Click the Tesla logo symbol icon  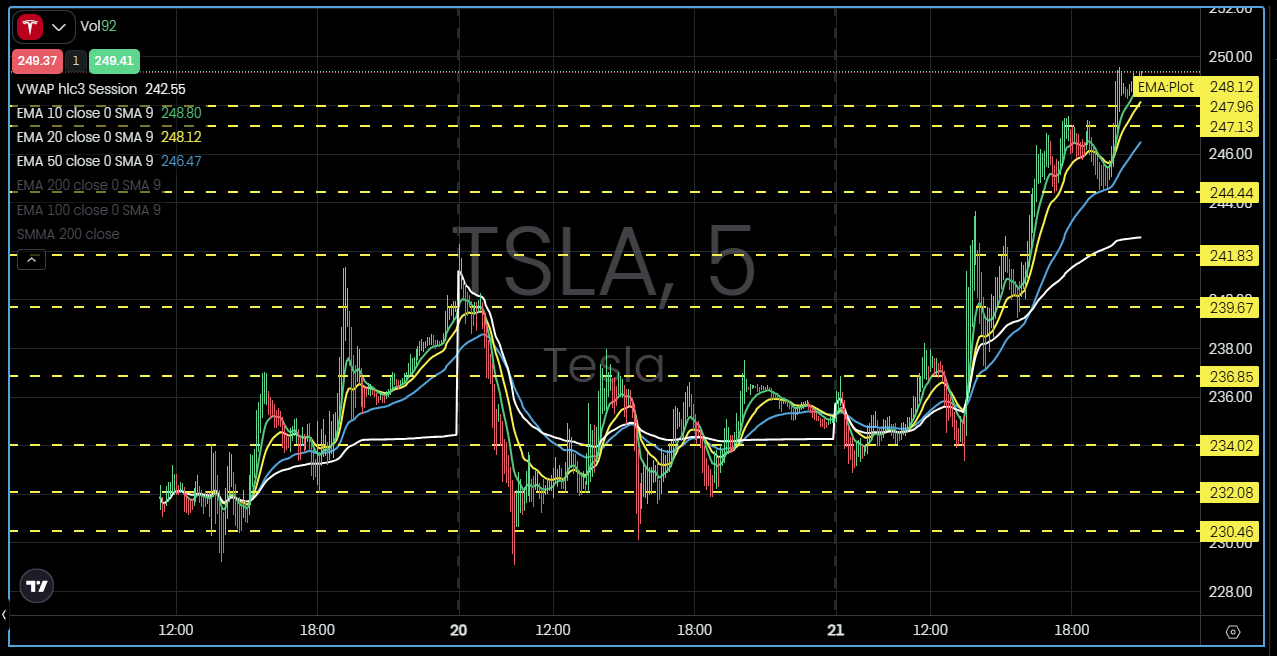pos(30,27)
